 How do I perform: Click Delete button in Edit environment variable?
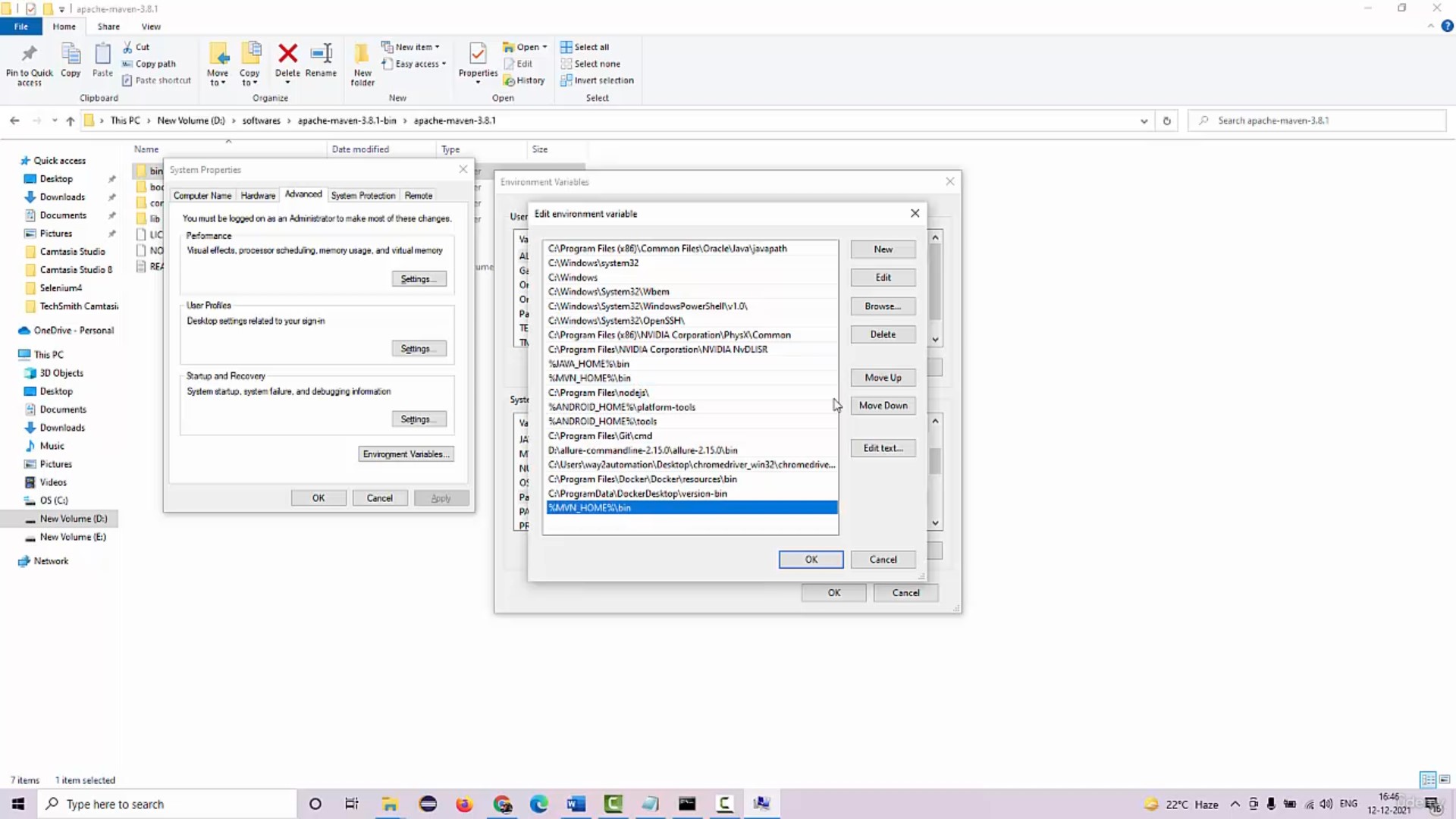[883, 334]
